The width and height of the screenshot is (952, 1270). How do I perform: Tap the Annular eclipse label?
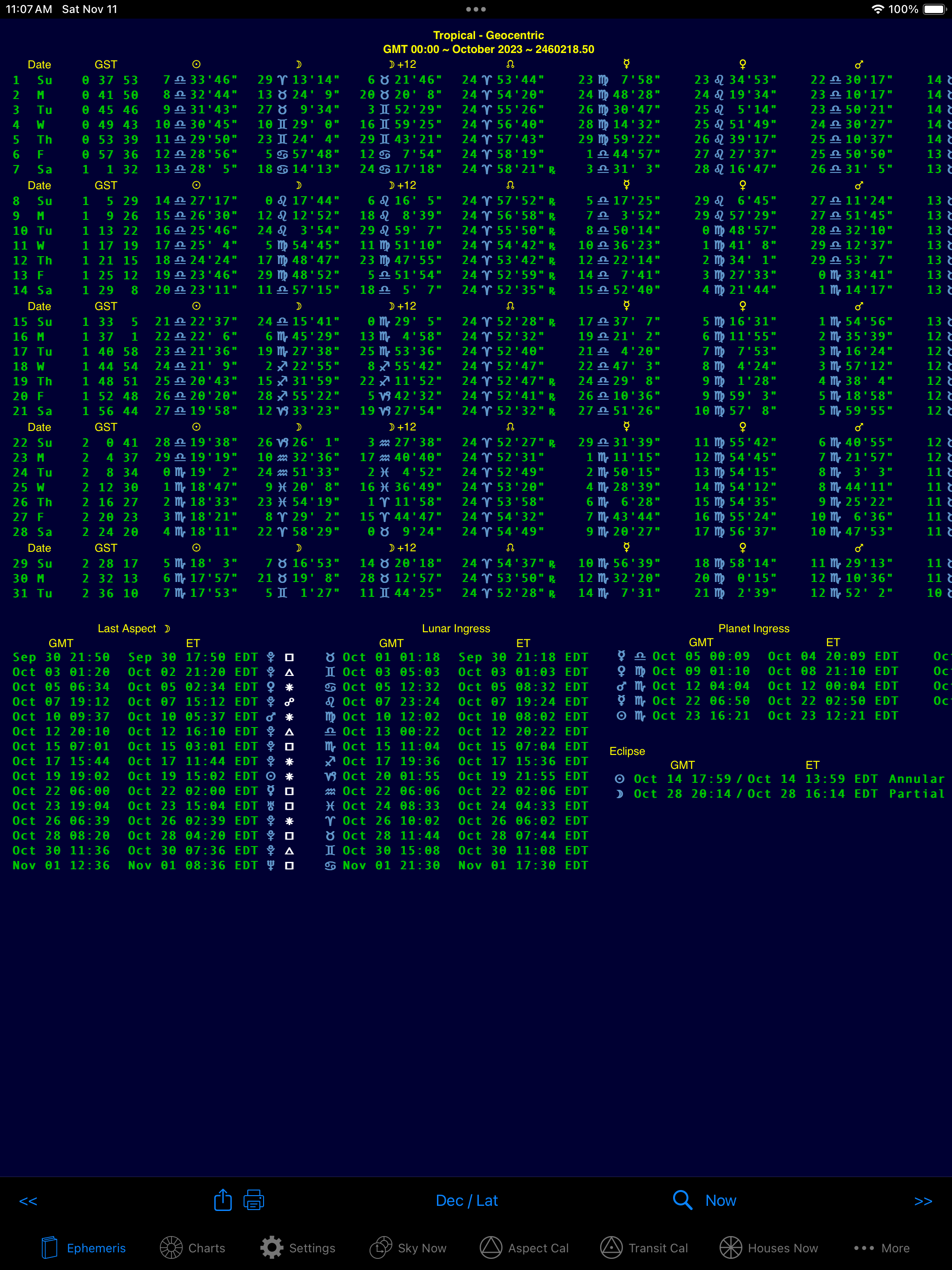(x=916, y=779)
